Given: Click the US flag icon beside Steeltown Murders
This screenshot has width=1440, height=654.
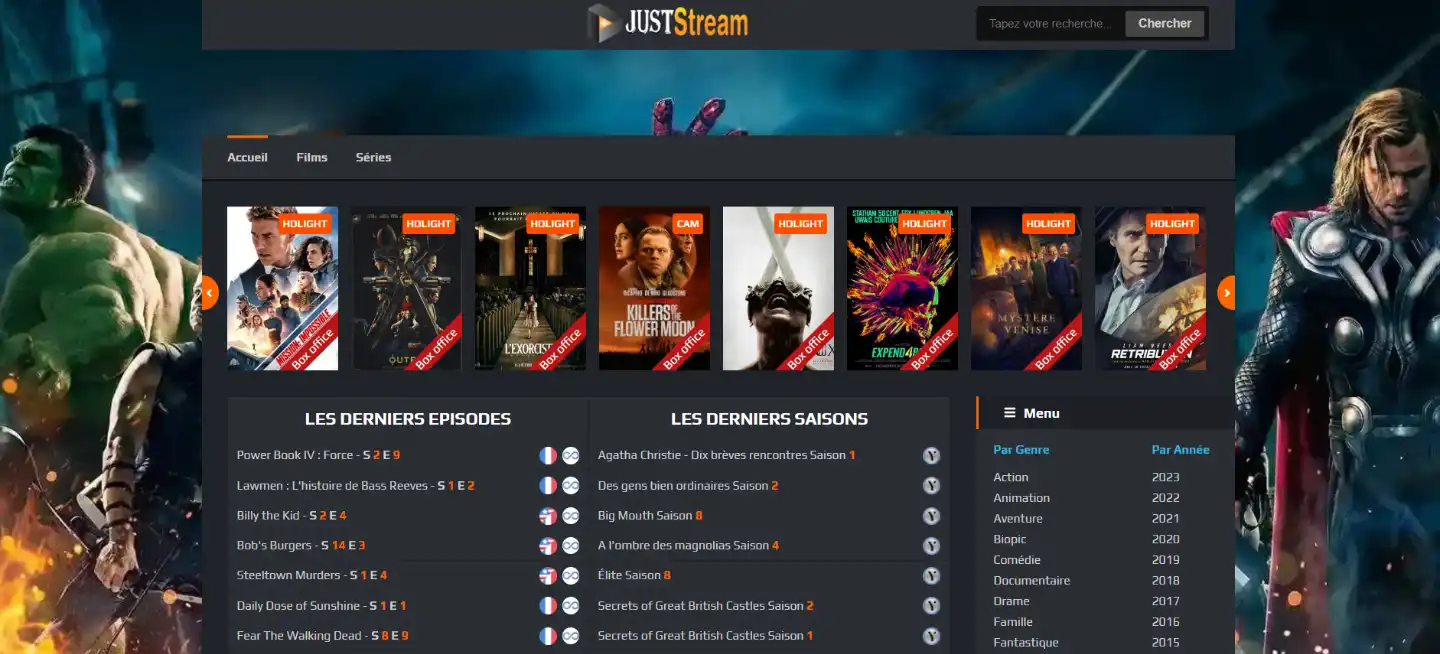Looking at the screenshot, I should 547,575.
